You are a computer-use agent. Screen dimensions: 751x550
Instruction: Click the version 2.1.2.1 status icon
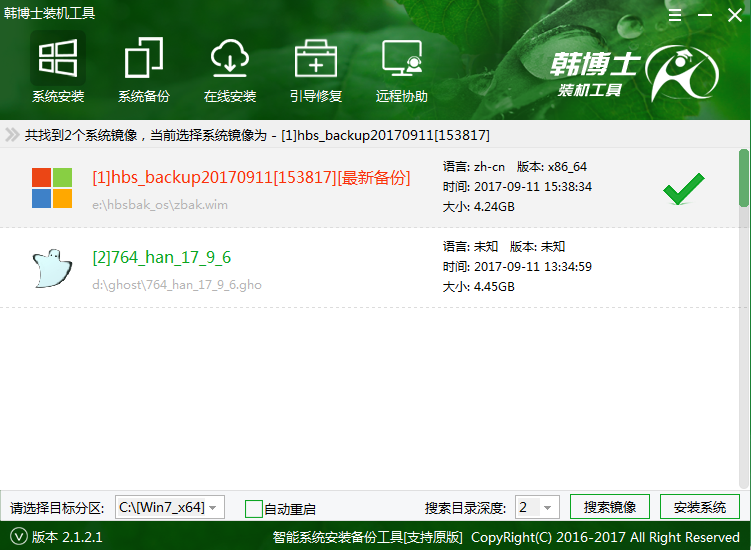click(x=20, y=537)
